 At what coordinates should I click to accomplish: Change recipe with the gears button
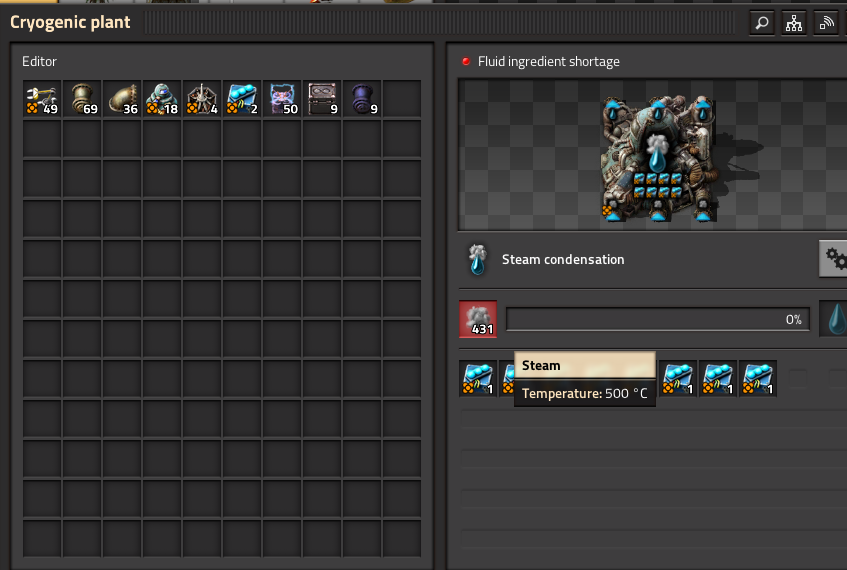(x=833, y=259)
